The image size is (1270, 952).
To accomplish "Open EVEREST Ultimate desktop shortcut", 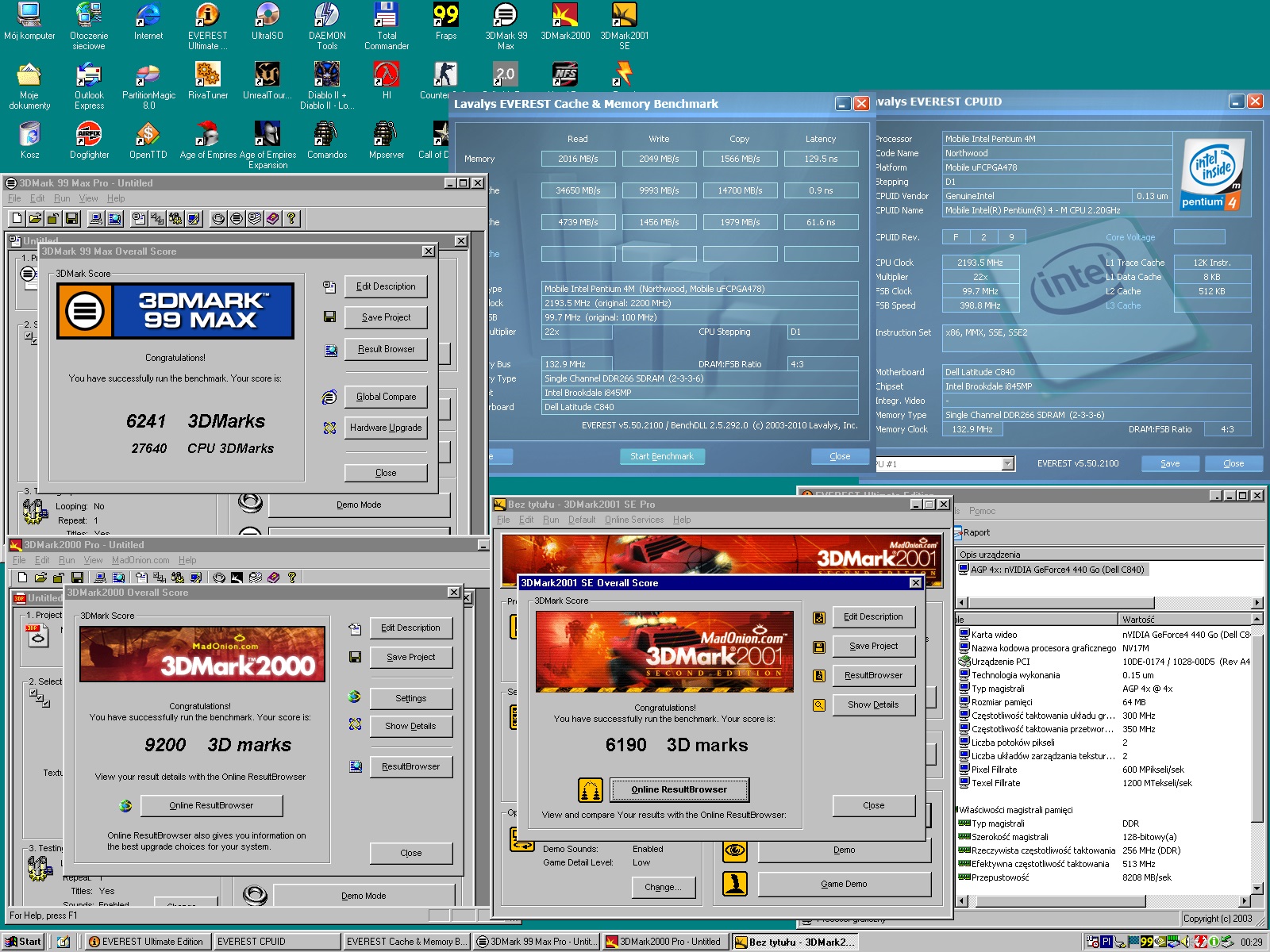I will pos(207,26).
